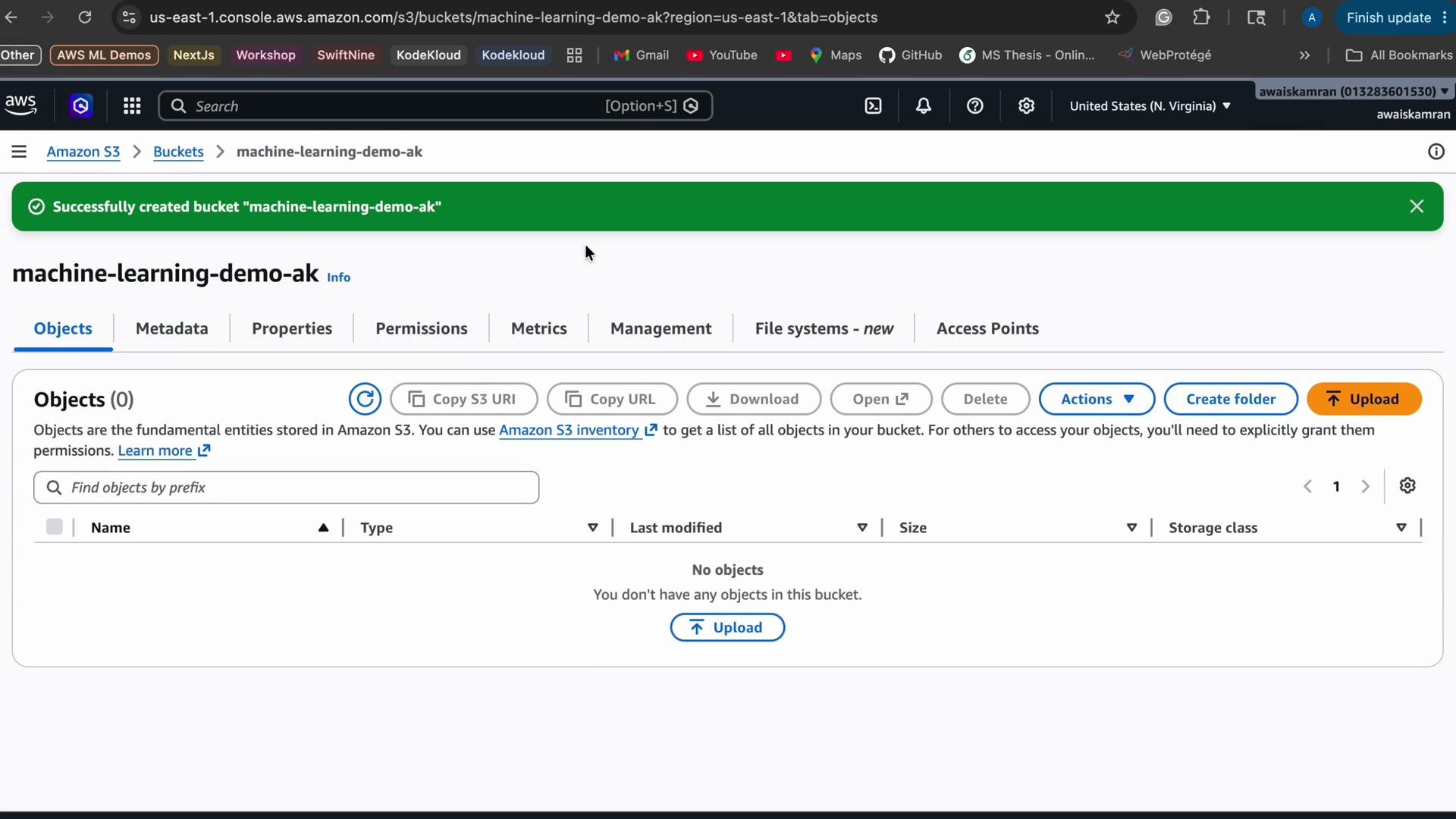1456x819 pixels.
Task: Open the bookmarks bar apps grid icon
Action: point(574,55)
